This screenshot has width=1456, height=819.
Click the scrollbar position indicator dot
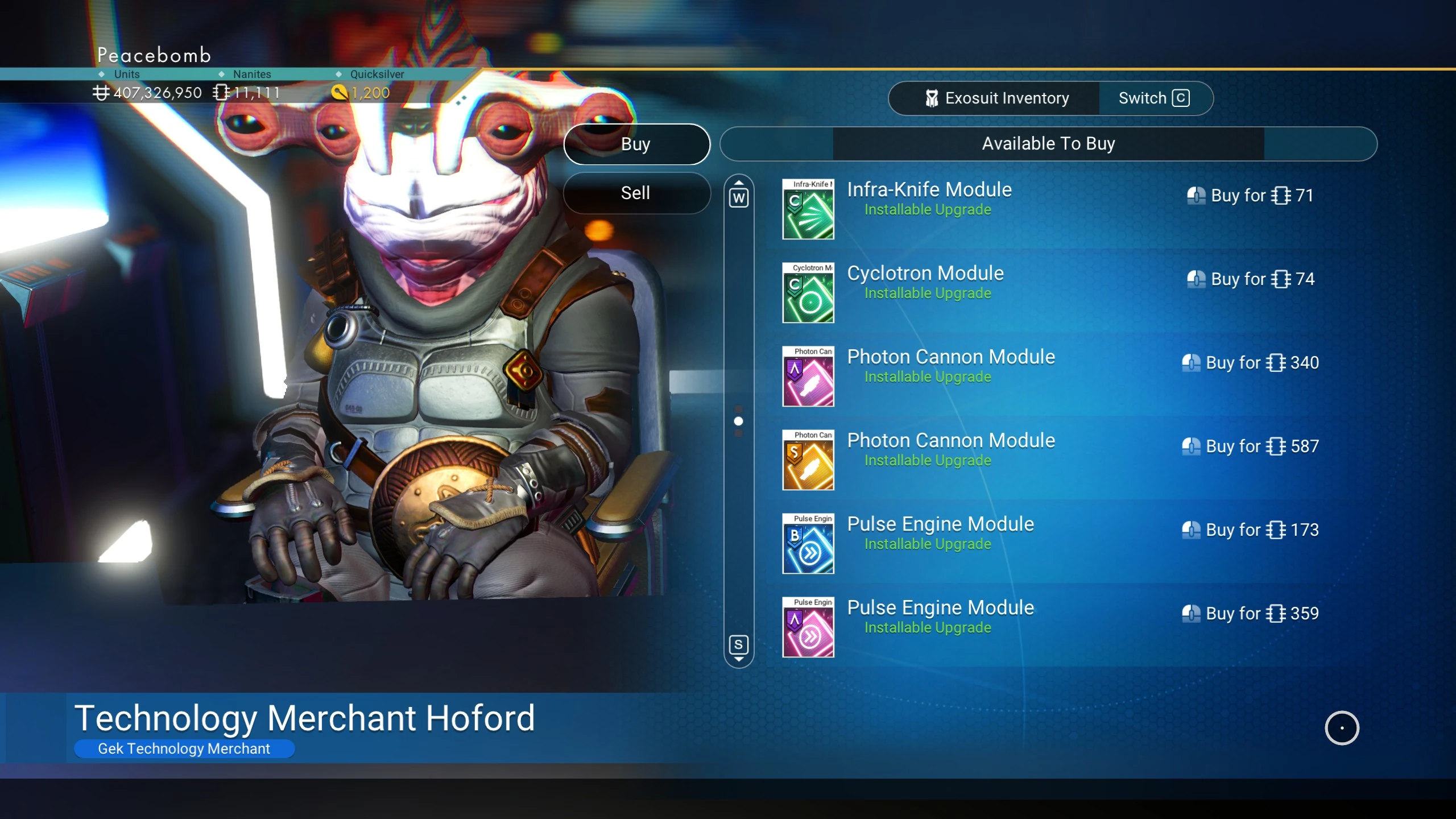pos(738,421)
